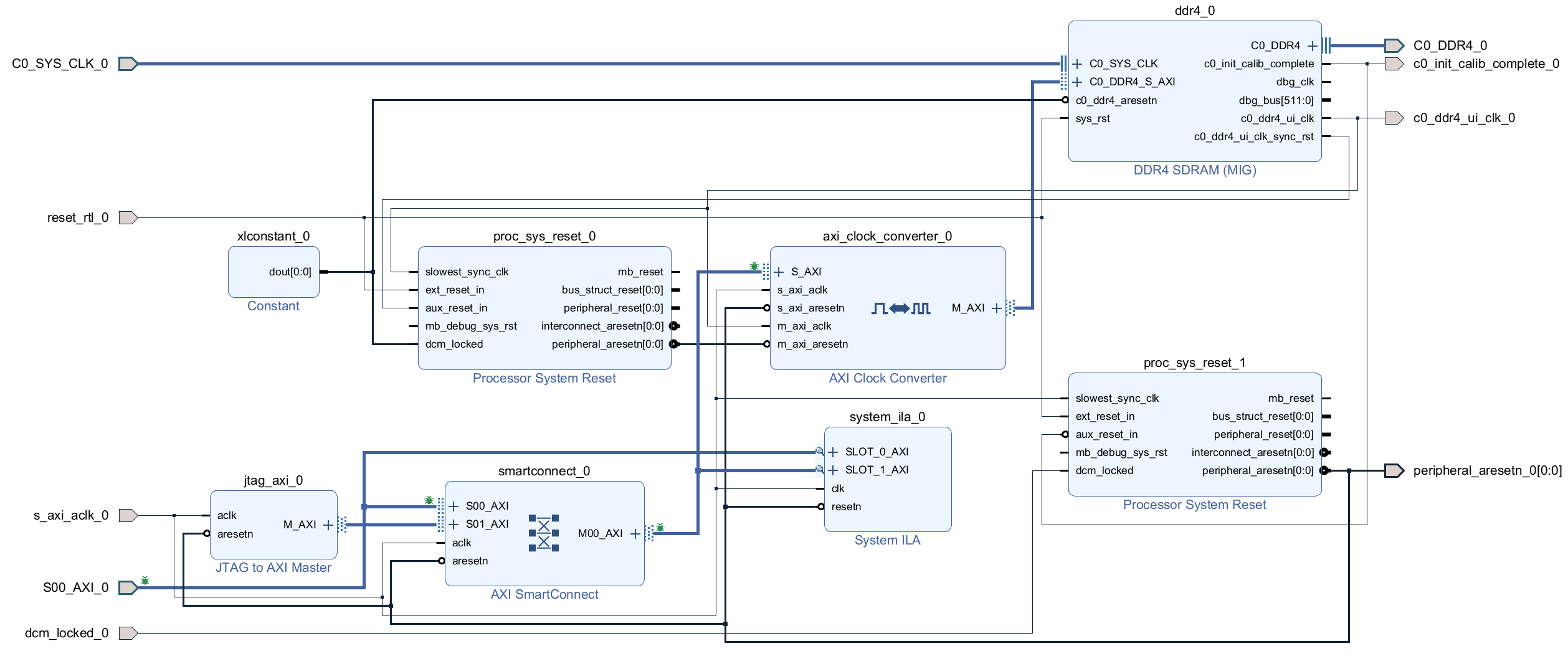The width and height of the screenshot is (1568, 656).
Task: Click the JTAG to AXI Master label
Action: (x=273, y=568)
